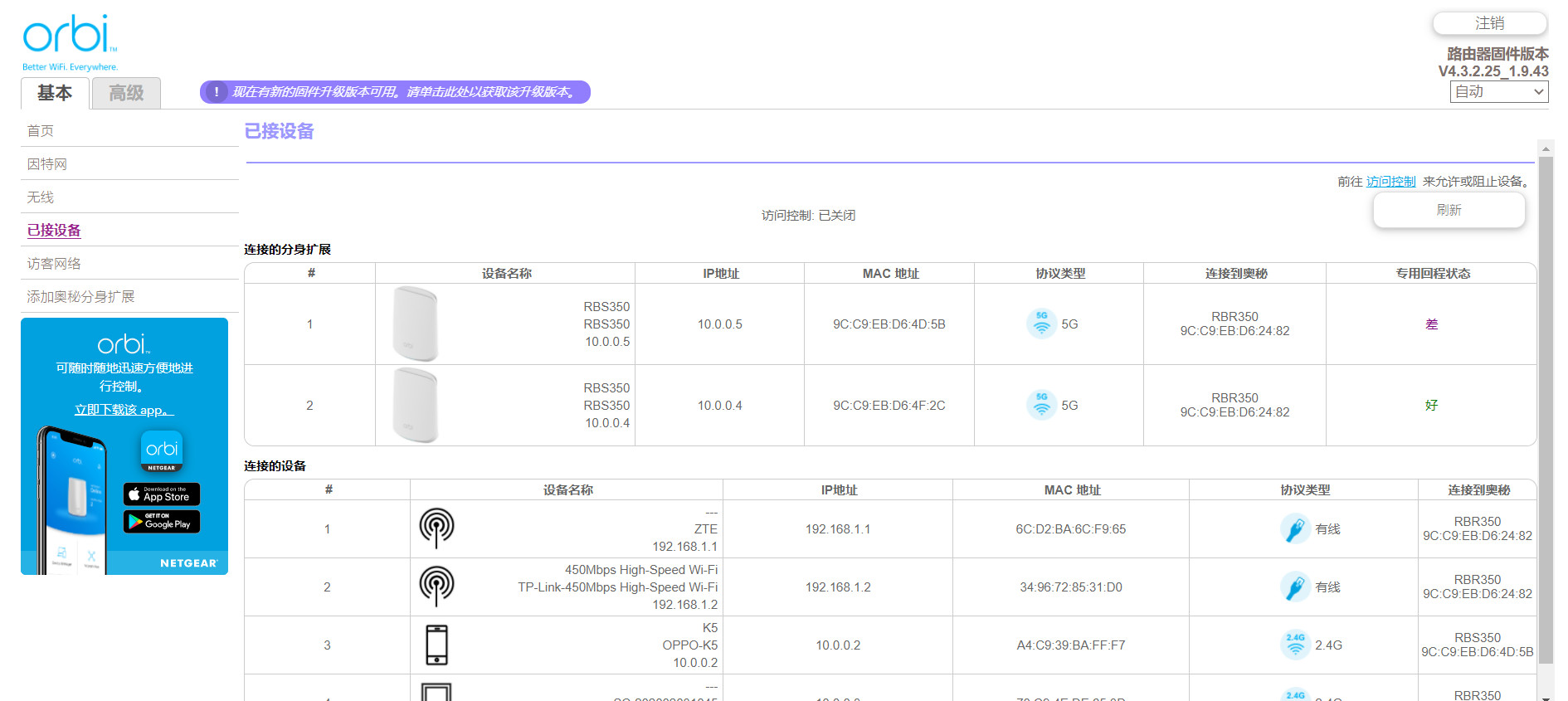1568x701 pixels.
Task: Click the TP-Link device antenna icon
Action: pos(436,587)
